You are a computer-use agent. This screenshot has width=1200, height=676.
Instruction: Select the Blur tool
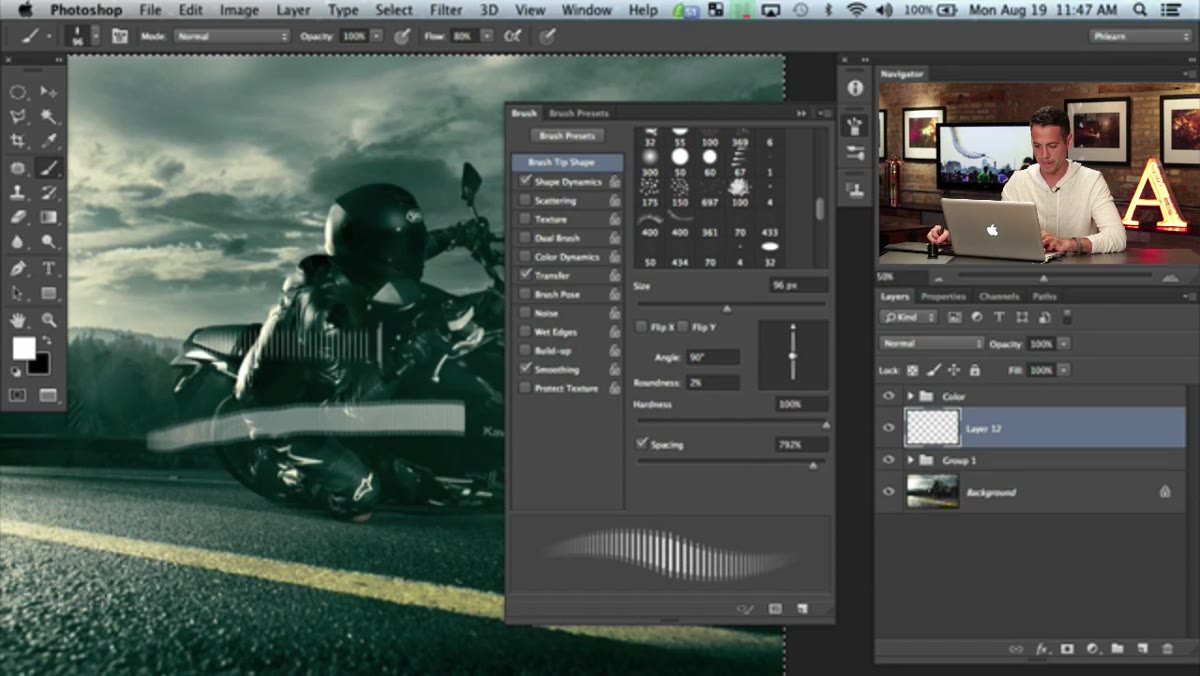point(18,242)
